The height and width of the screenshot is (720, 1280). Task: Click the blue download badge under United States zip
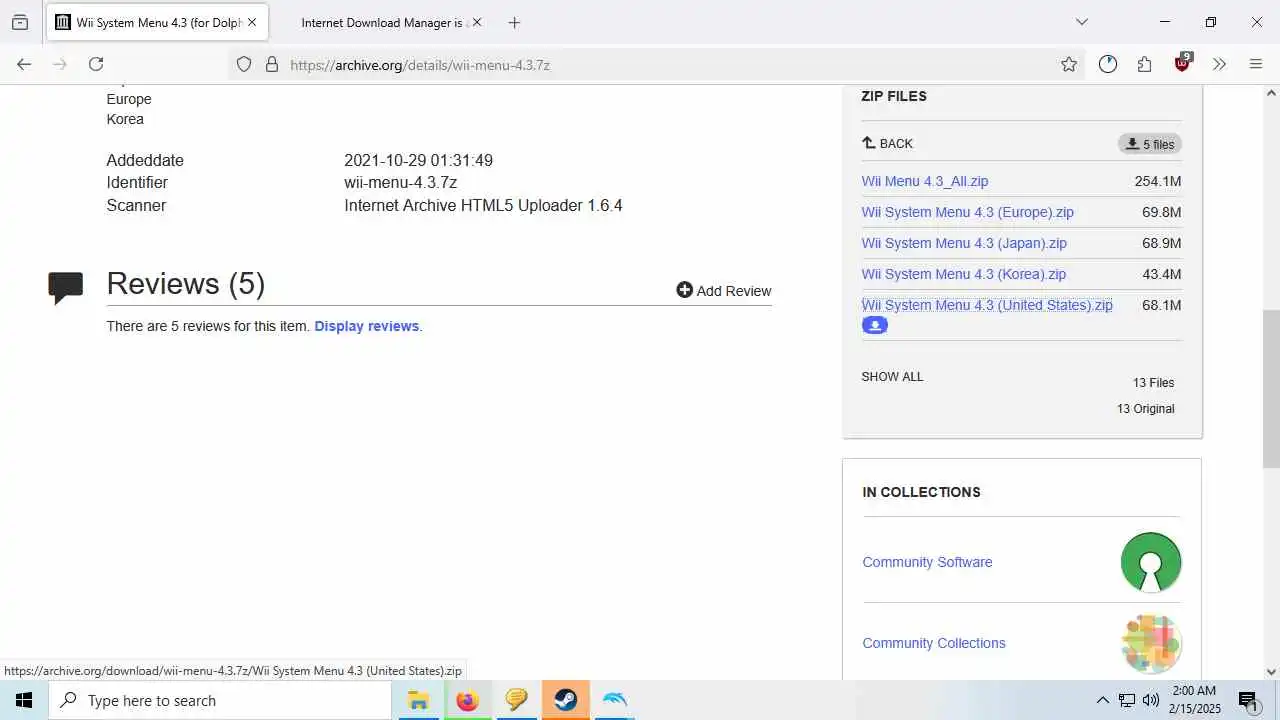[x=875, y=325]
